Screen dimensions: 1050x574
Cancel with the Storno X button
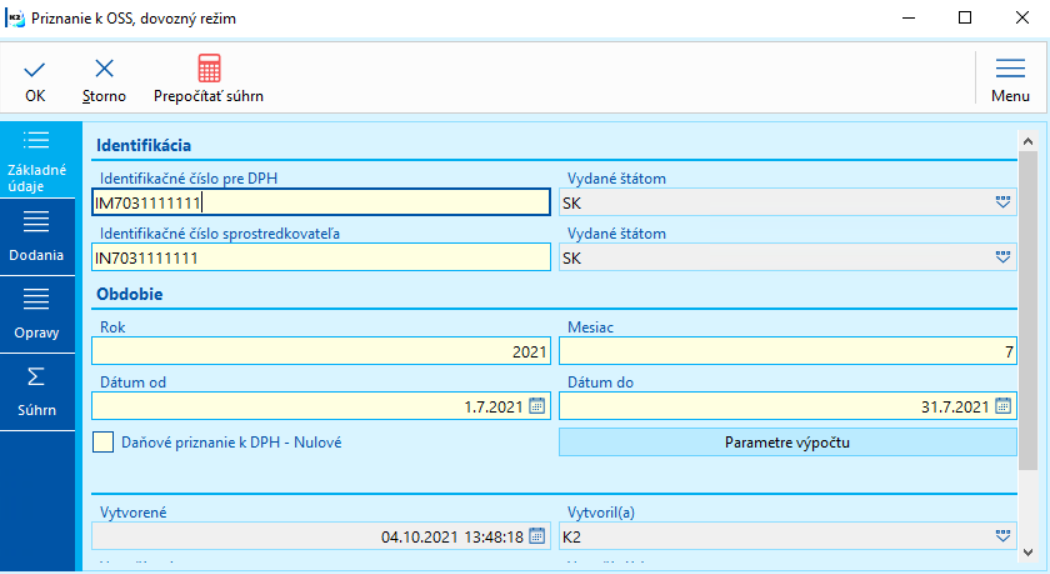point(104,80)
